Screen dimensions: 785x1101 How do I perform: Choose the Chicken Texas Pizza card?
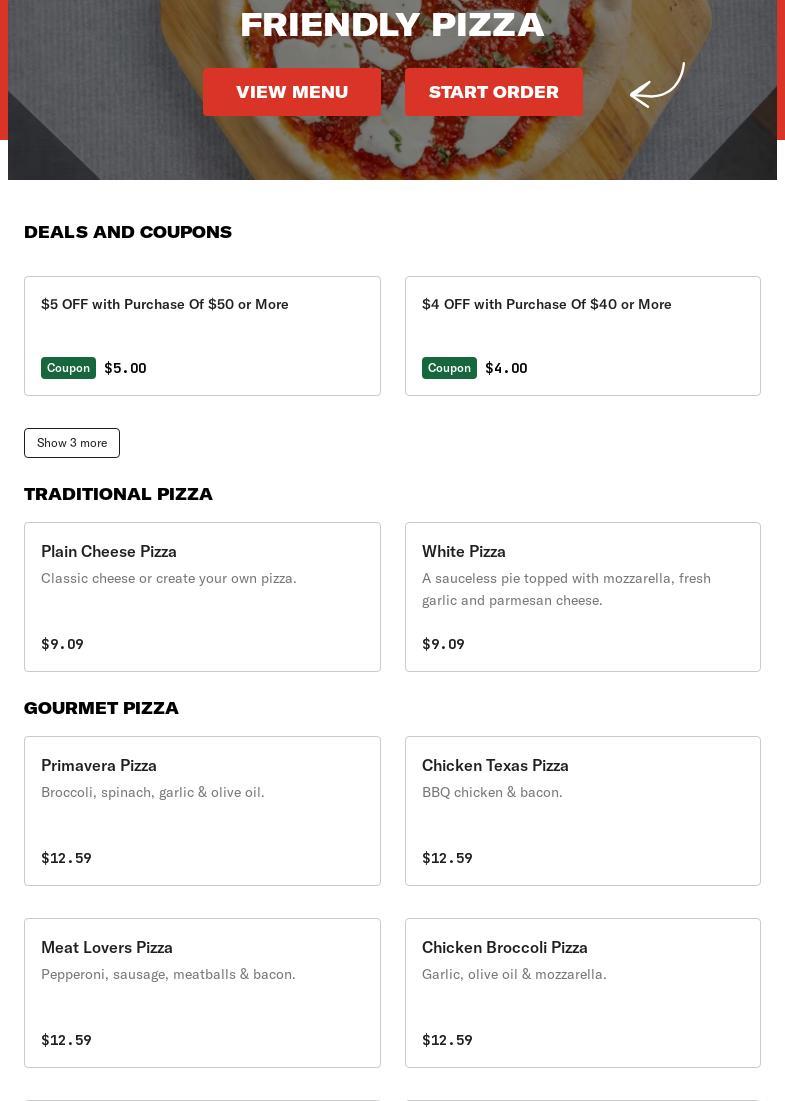[x=583, y=811]
